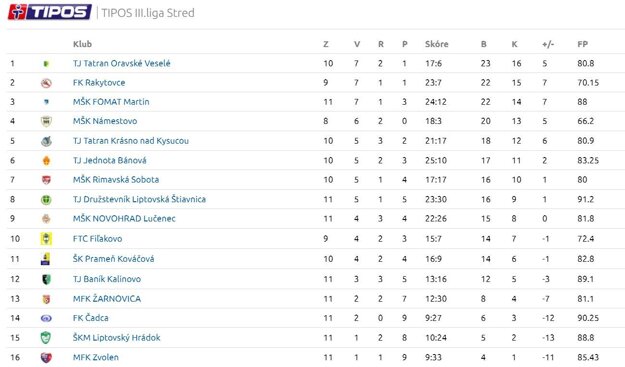625x367 pixels.
Task: Click the TIPOS logo in the header
Action: [x=50, y=12]
